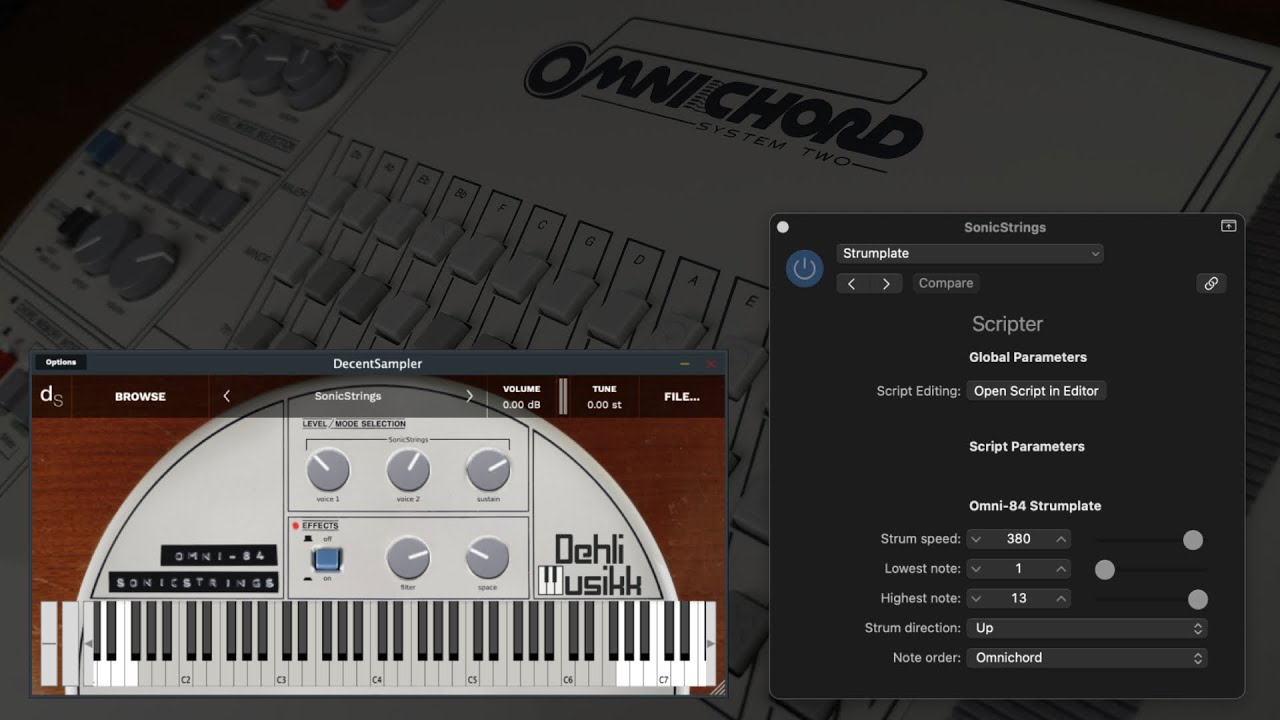Image resolution: width=1280 pixels, height=720 pixels.
Task: Click the Lowest note slider handle
Action: (1105, 570)
